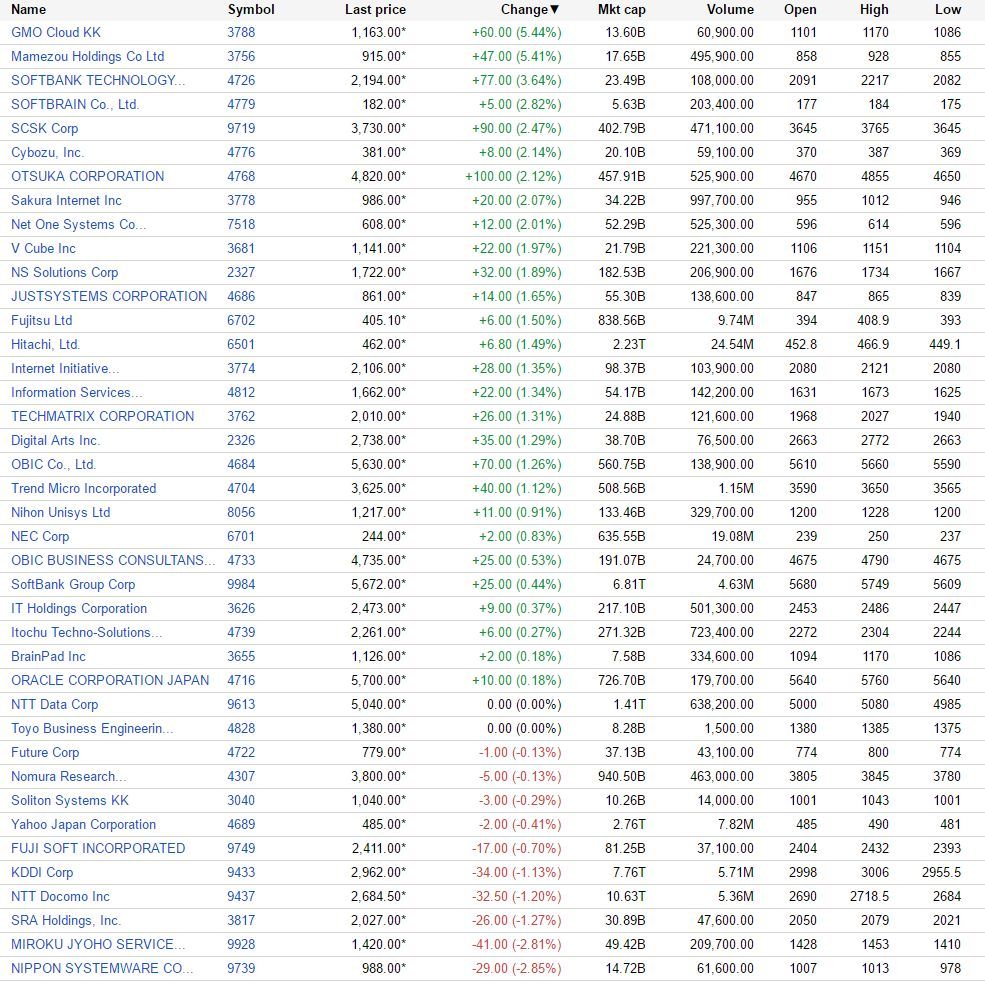Open the NEC Corp link

[40, 537]
